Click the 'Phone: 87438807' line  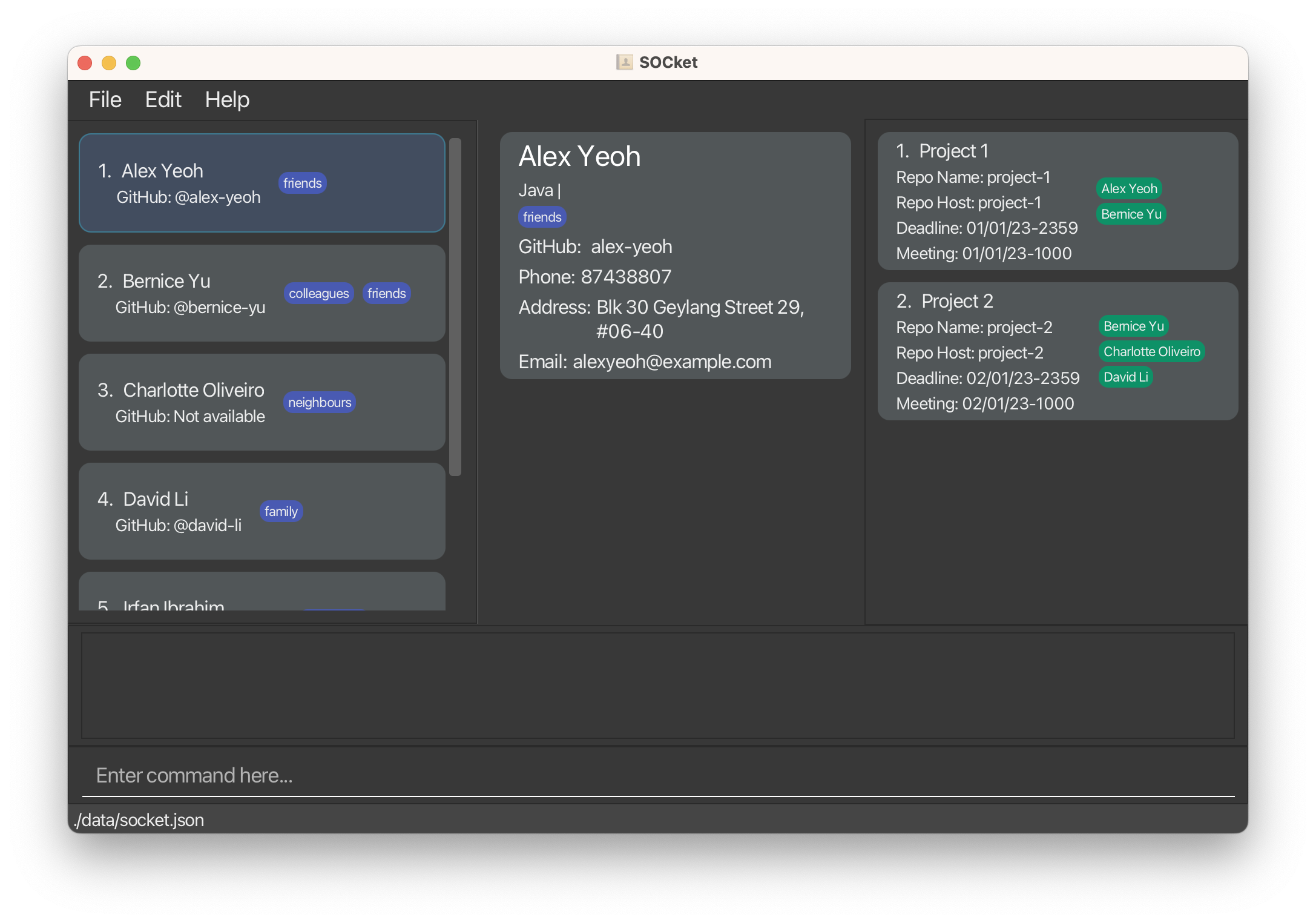coord(594,277)
